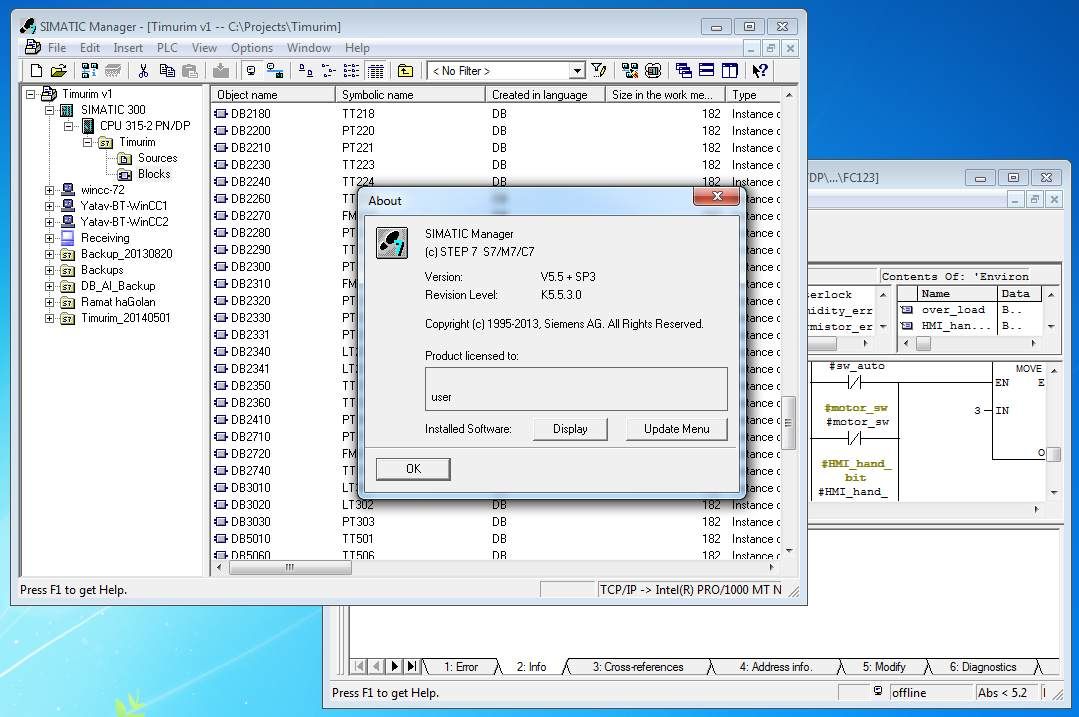Sort by Object name column header
1079x717 pixels.
click(273, 94)
